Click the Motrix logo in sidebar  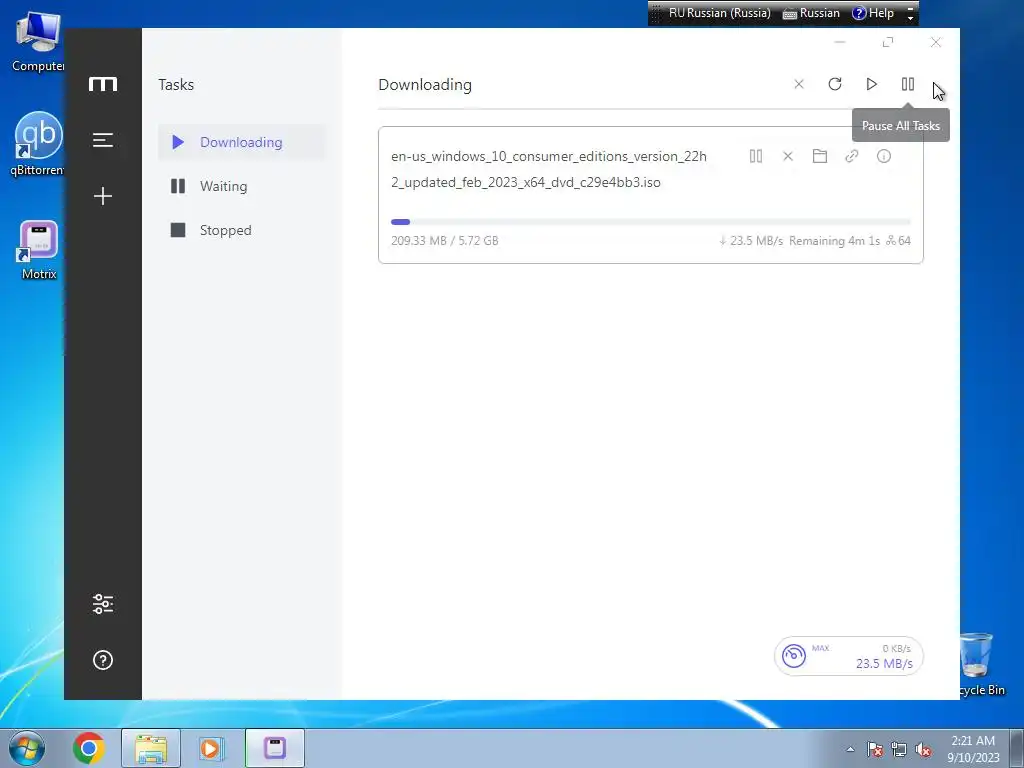(103, 84)
